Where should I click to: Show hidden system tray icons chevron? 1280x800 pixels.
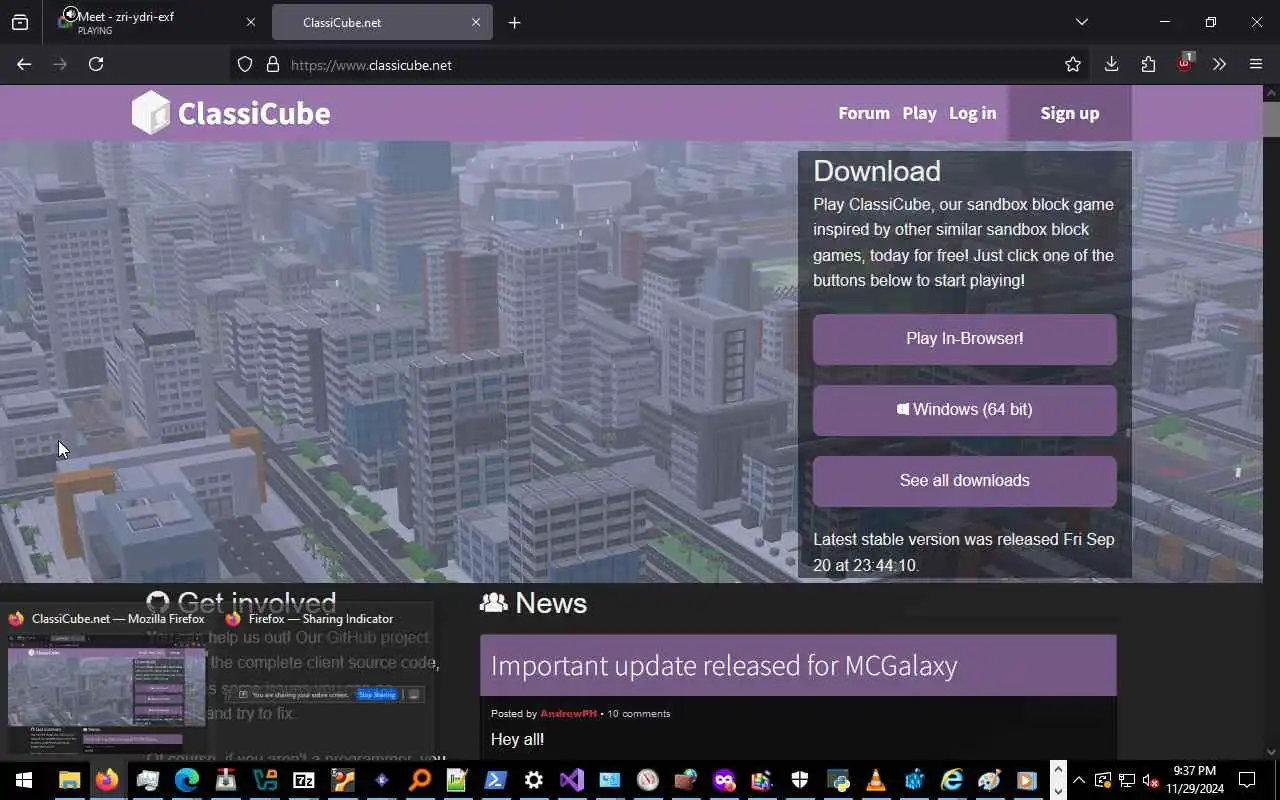(1079, 780)
